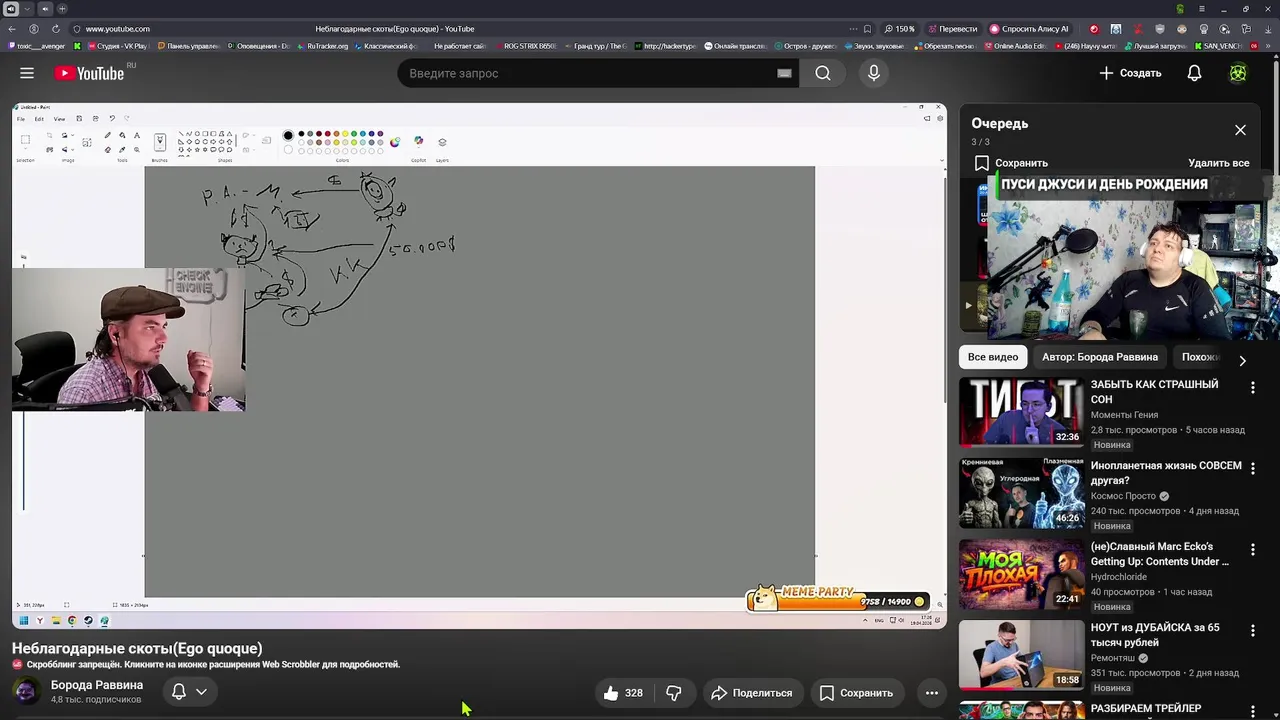Like the video with 328 likes
The height and width of the screenshot is (720, 1280).
click(x=622, y=693)
